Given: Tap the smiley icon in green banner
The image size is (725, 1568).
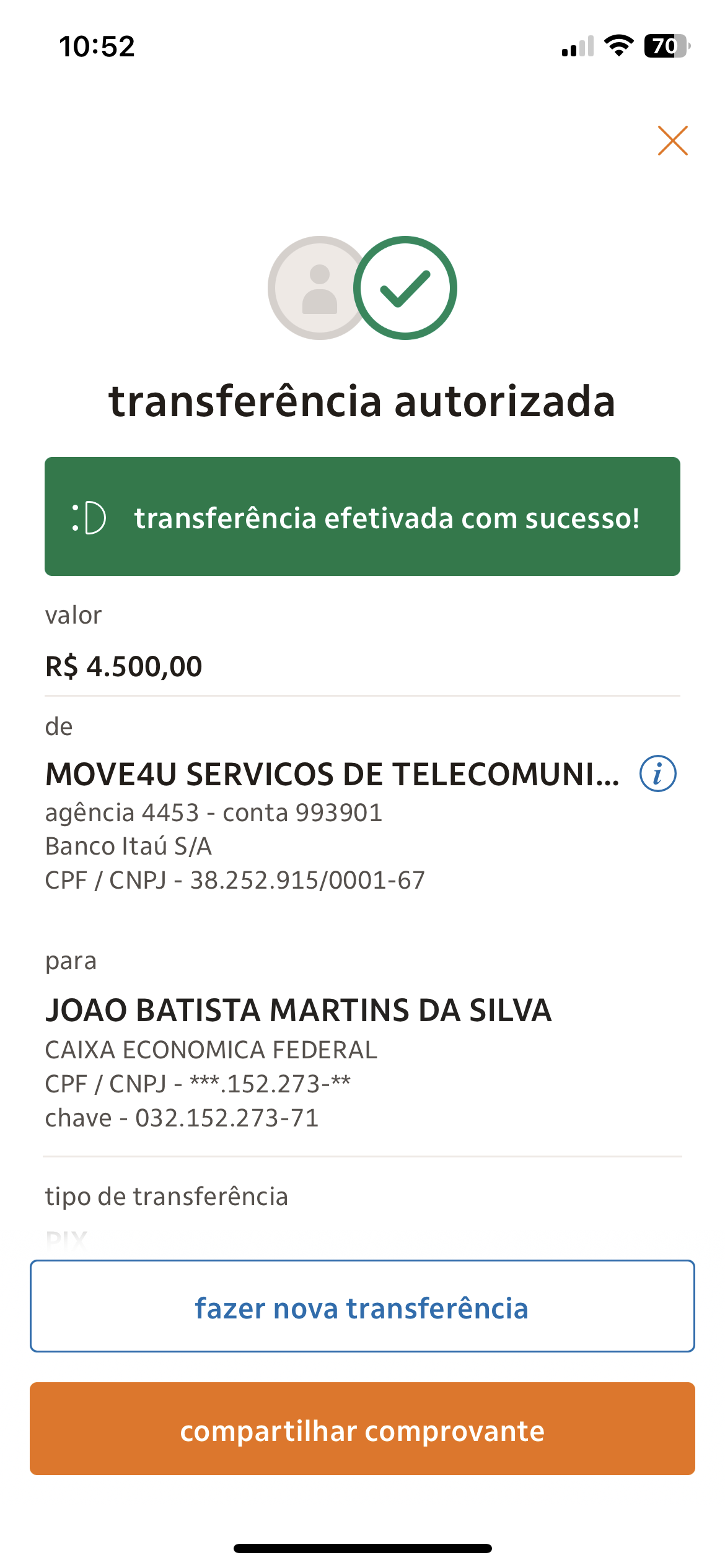Looking at the screenshot, I should 89,518.
